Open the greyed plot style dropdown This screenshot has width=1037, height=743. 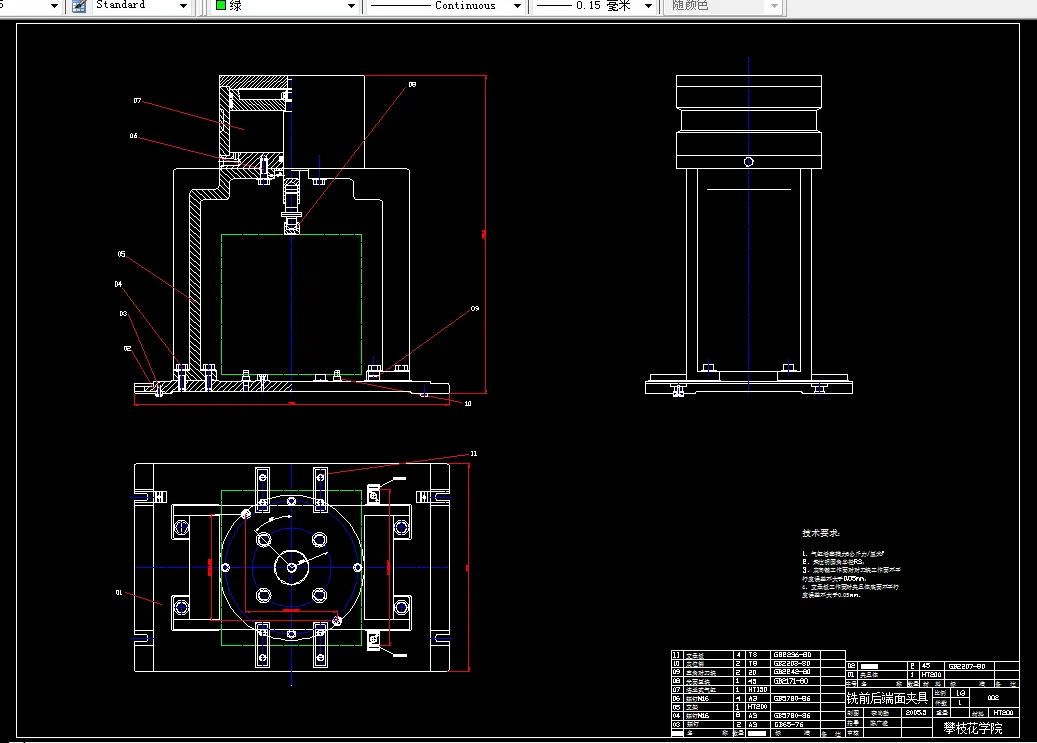coord(772,6)
